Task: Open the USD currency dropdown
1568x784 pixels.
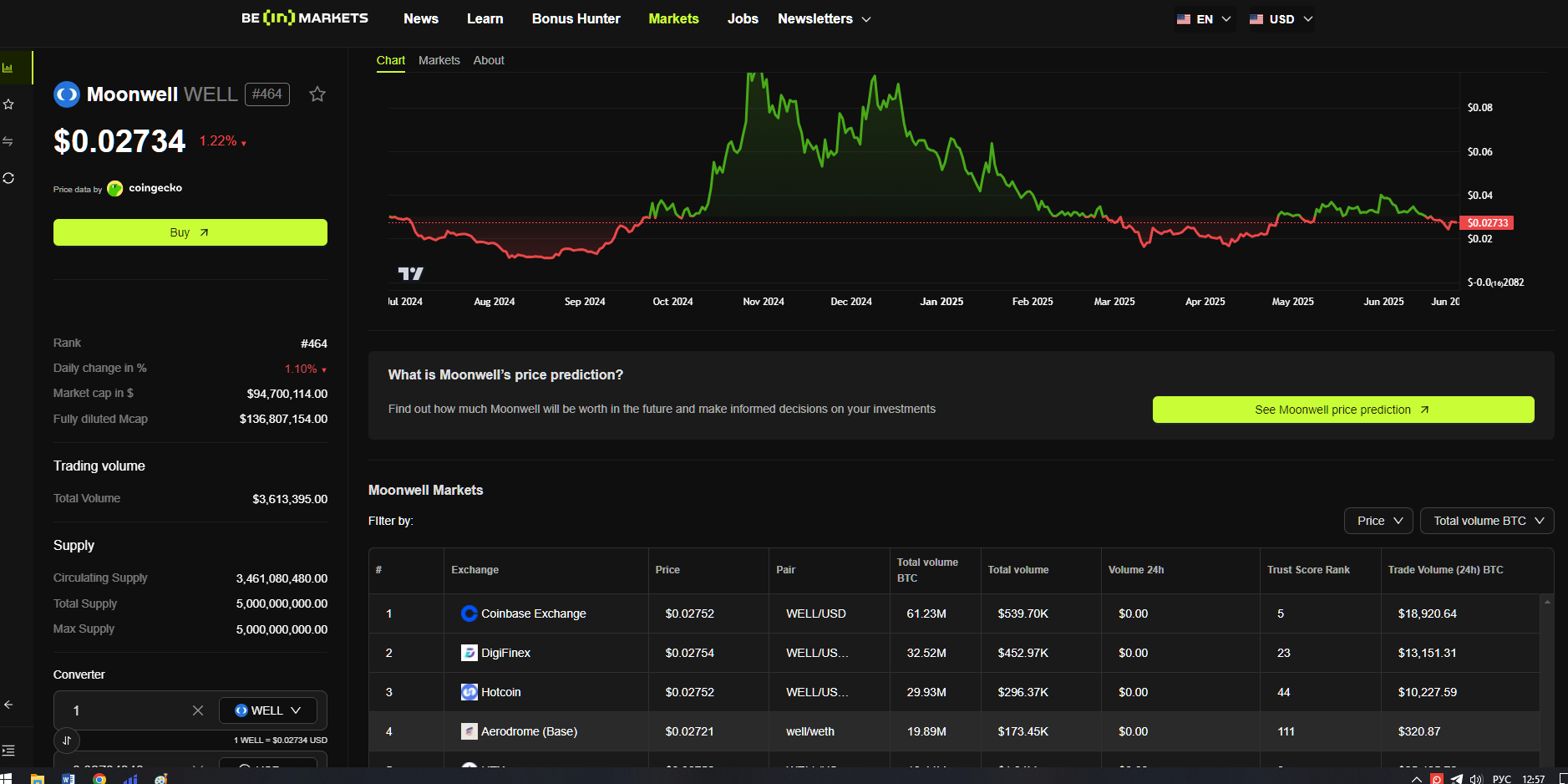Action: [1281, 19]
